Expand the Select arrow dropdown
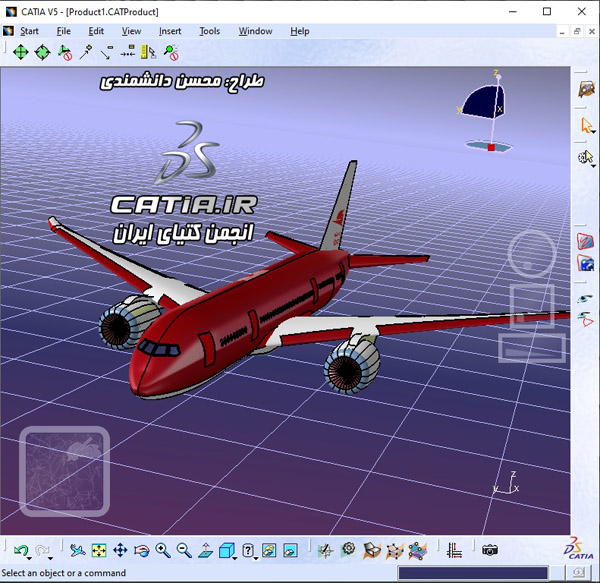The image size is (600, 583). [x=593, y=132]
